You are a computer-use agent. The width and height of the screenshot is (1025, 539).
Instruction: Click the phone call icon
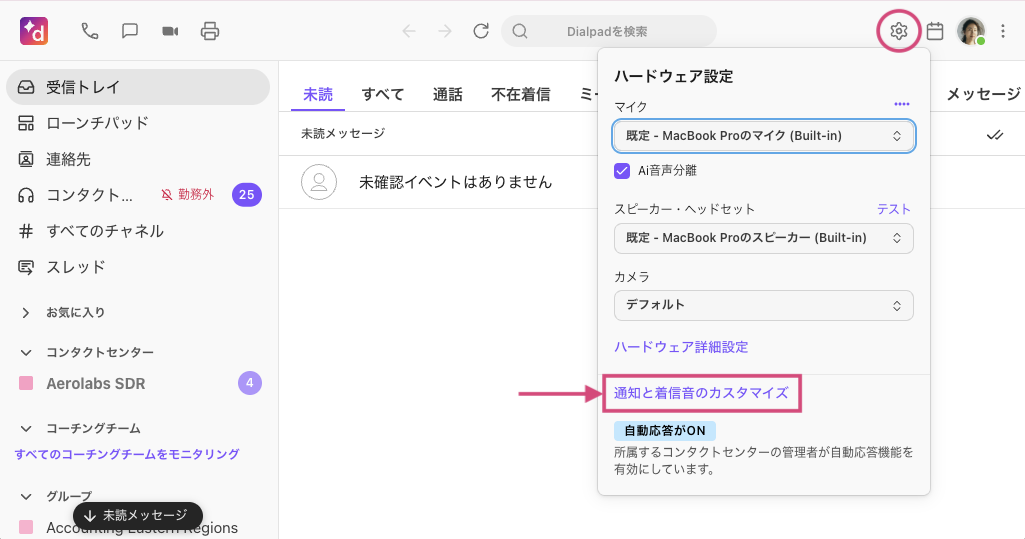(x=90, y=31)
